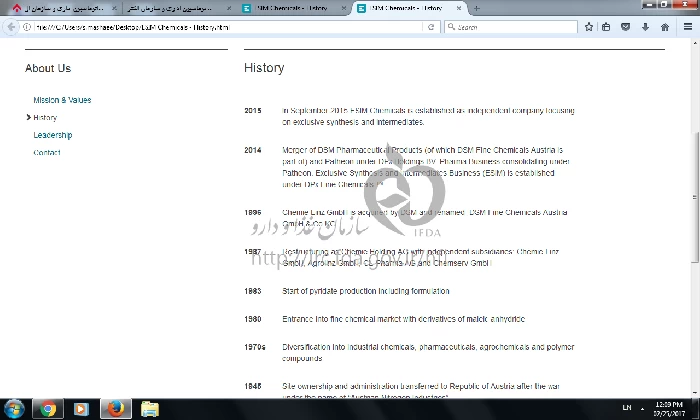Open File Explorer from the taskbar
The width and height of the screenshot is (700, 420).
coord(150,409)
